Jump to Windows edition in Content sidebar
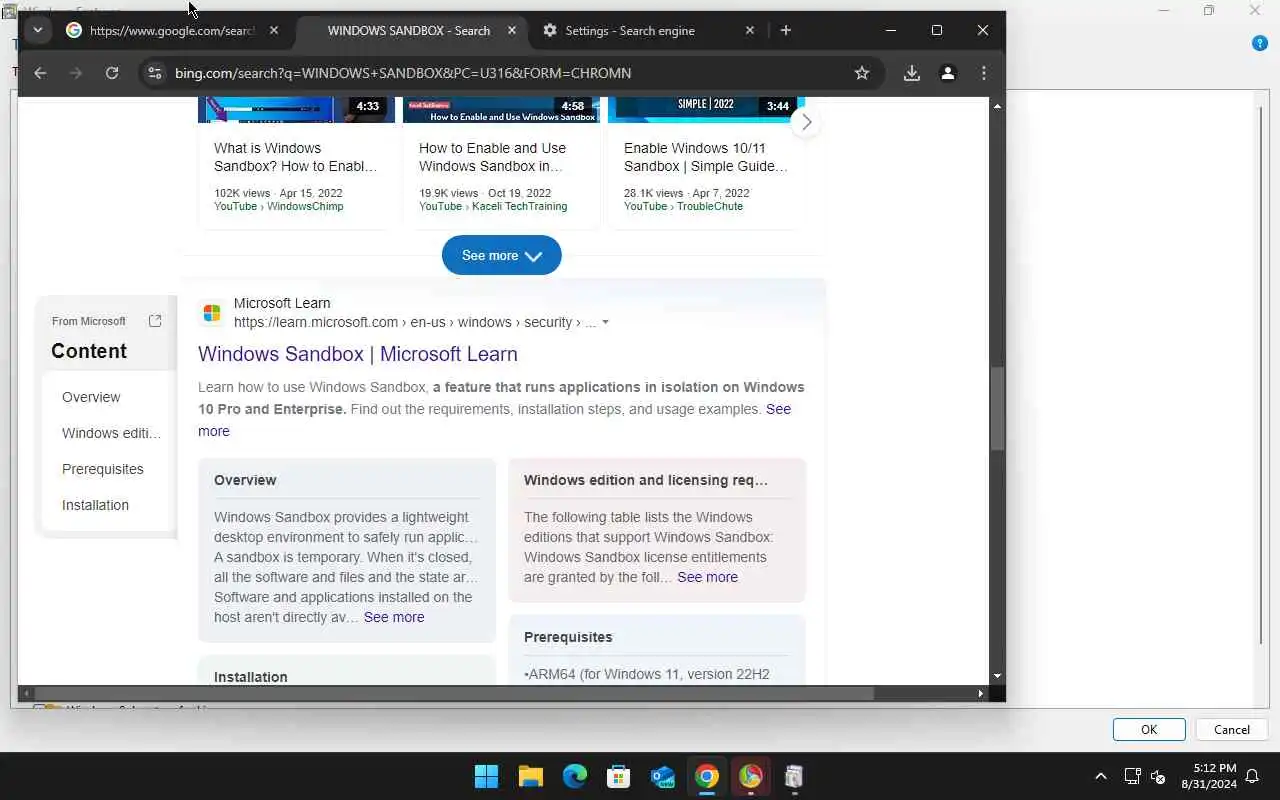 point(111,433)
